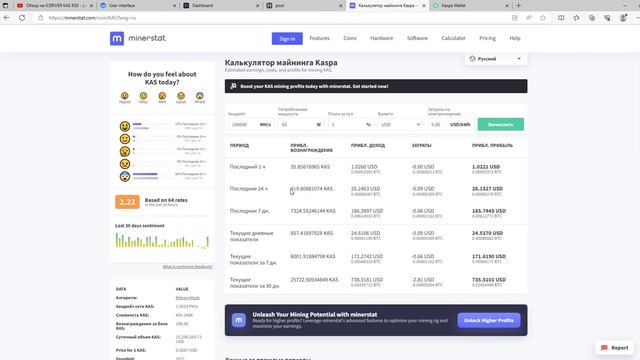Click 735.5101 USD profit value
The width and height of the screenshot is (640, 360).
coord(489,280)
